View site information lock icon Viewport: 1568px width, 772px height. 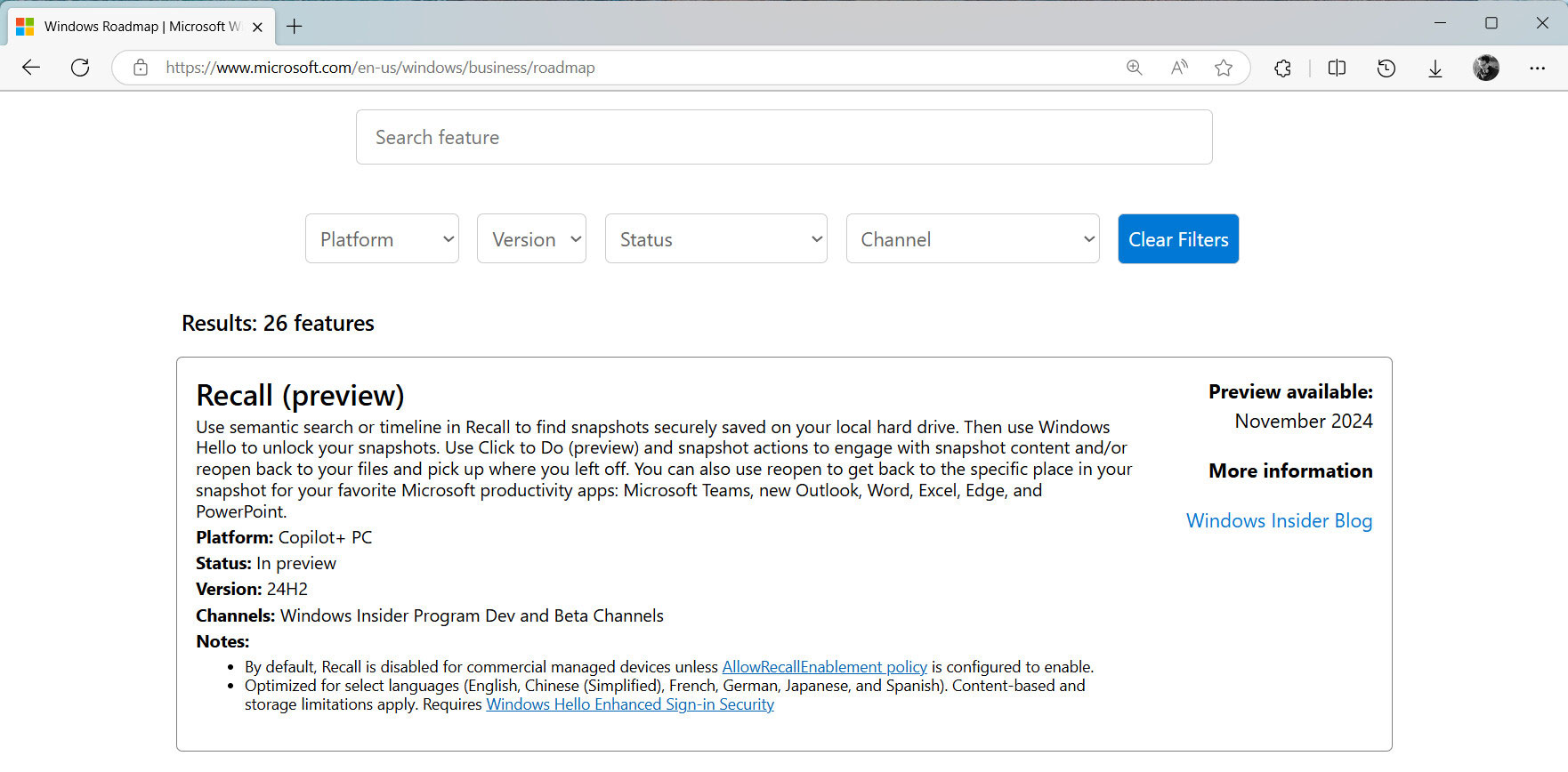pyautogui.click(x=141, y=68)
